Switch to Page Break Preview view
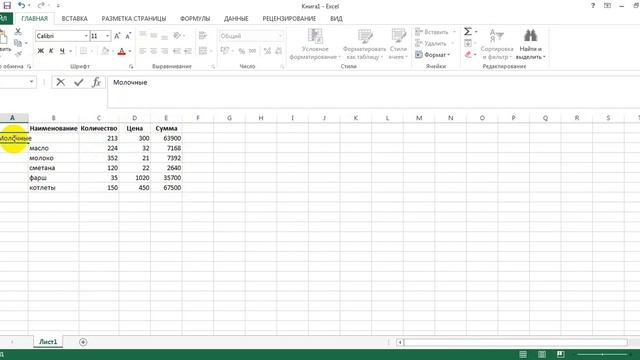This screenshot has width=640, height=360. coord(561,354)
